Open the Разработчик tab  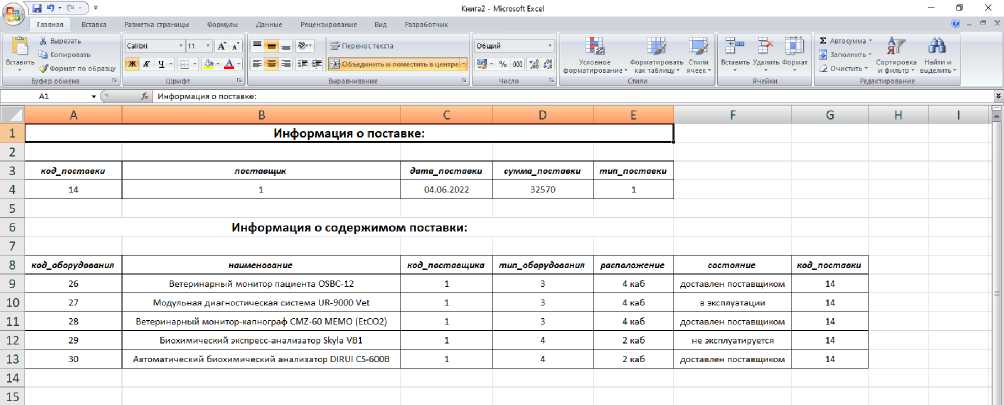point(426,24)
